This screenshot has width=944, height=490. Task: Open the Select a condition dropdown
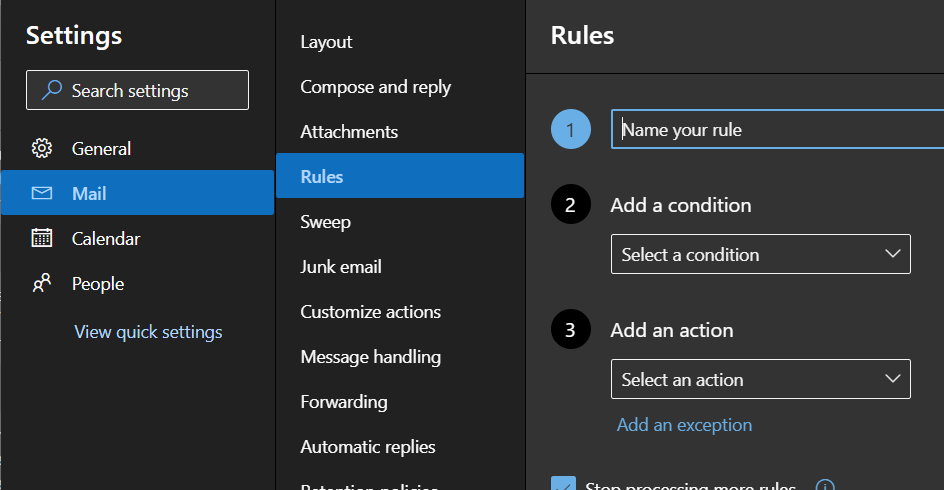[x=760, y=255]
